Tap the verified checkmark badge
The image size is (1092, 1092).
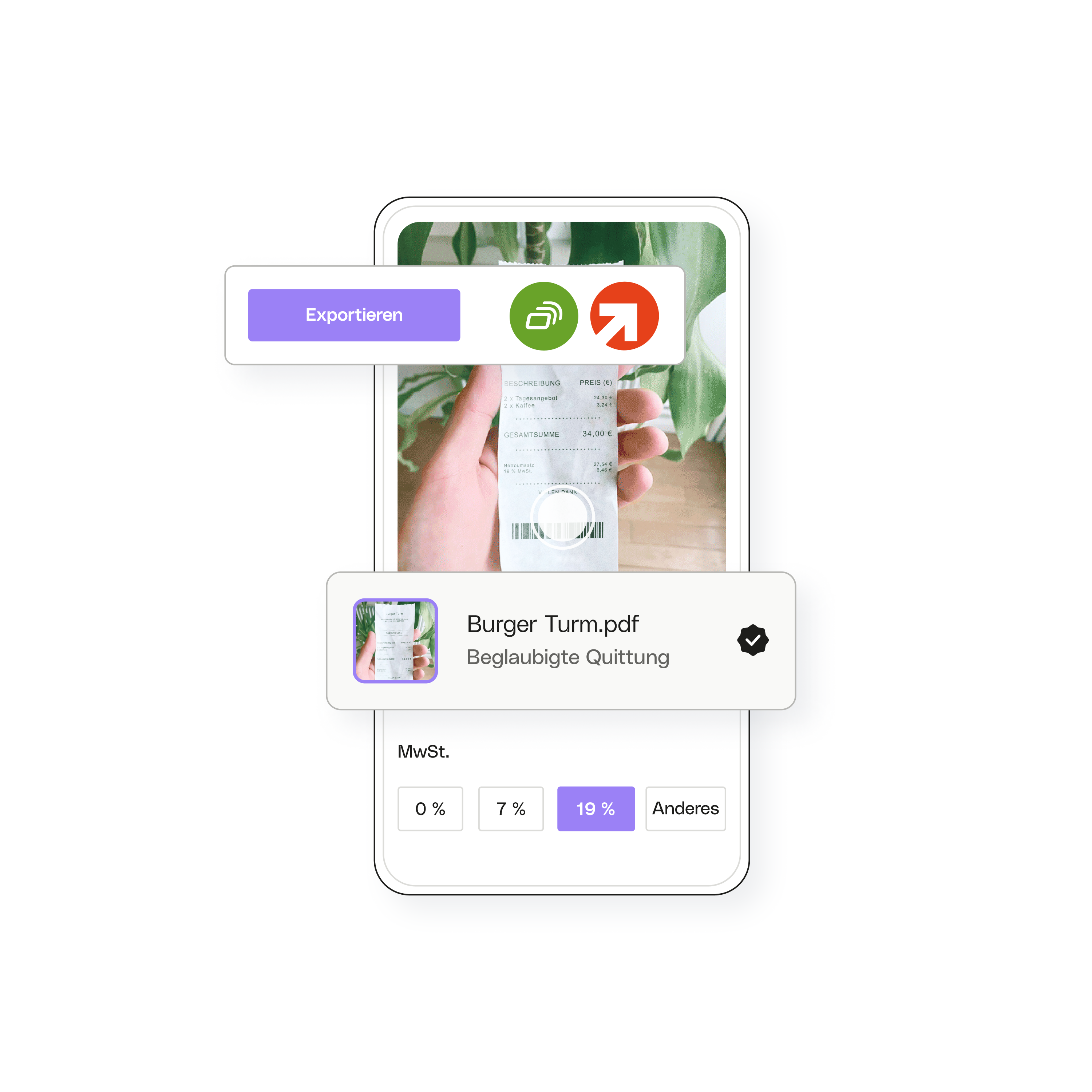(753, 640)
